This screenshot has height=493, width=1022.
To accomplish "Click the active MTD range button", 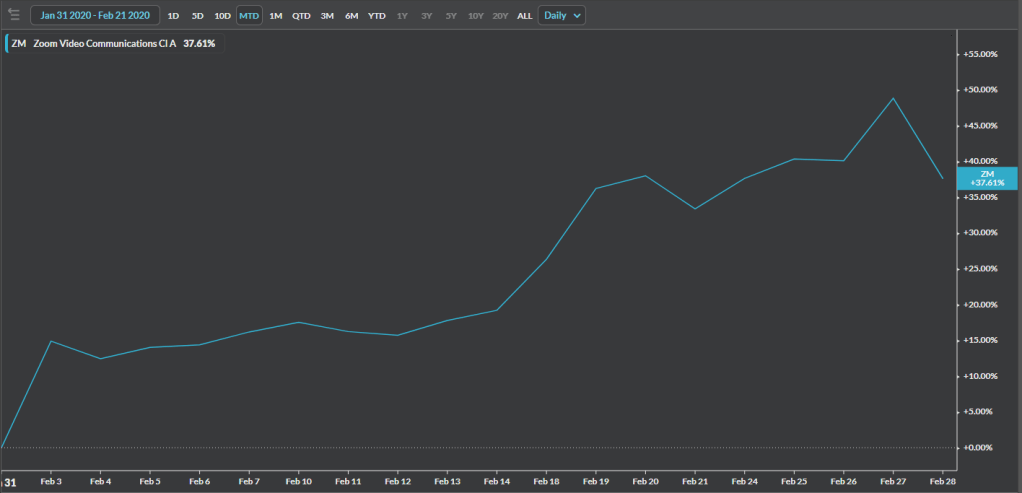I will pos(249,16).
